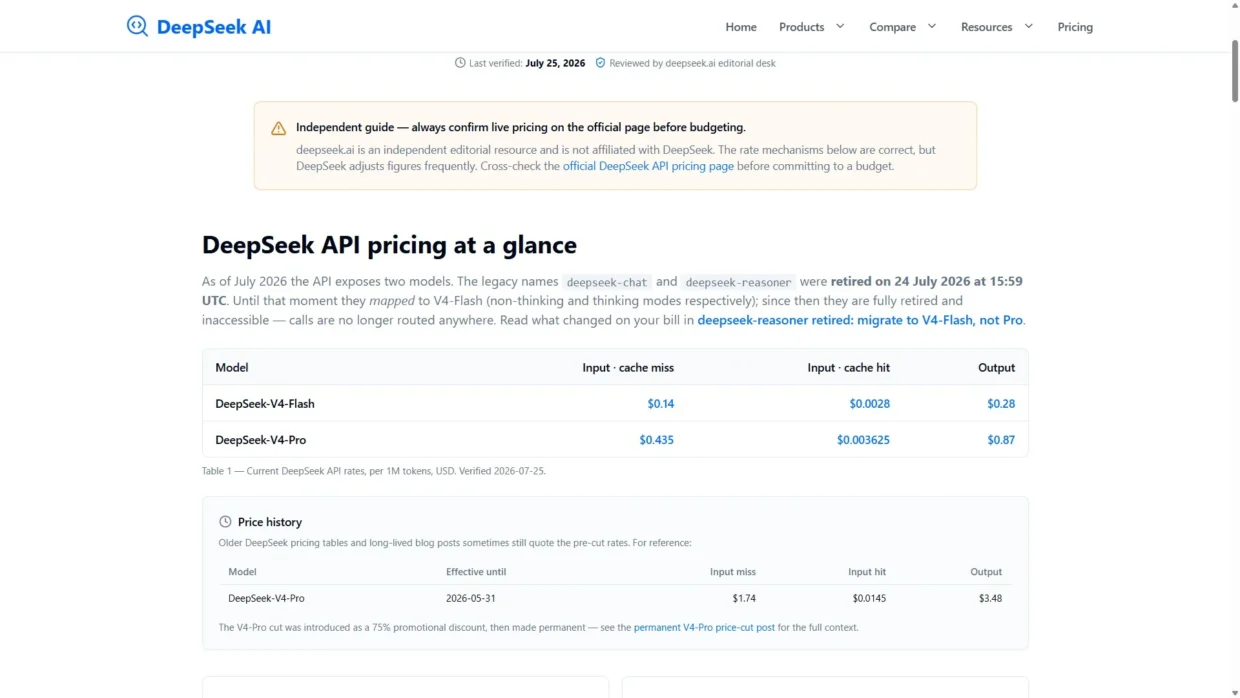Click DeepSeek-V4-Pro in price history table
The image size is (1240, 698).
pyautogui.click(x=266, y=598)
